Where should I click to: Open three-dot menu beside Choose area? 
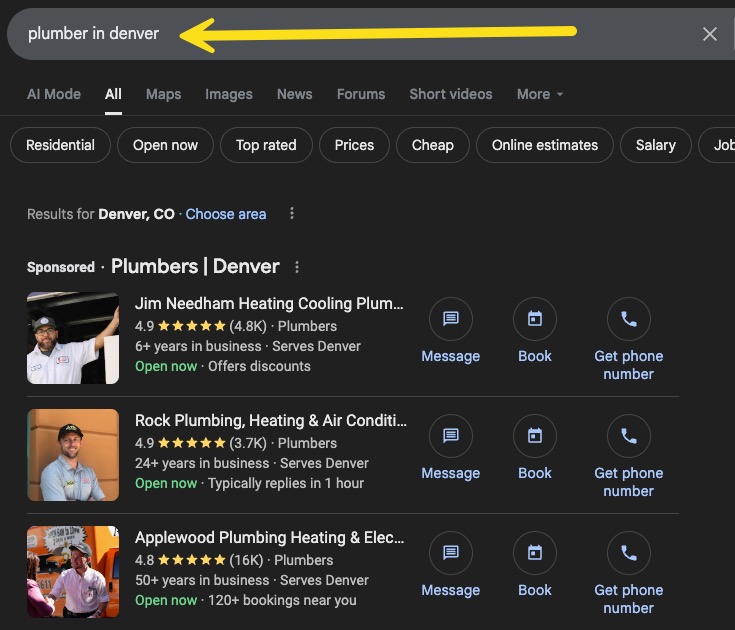292,214
